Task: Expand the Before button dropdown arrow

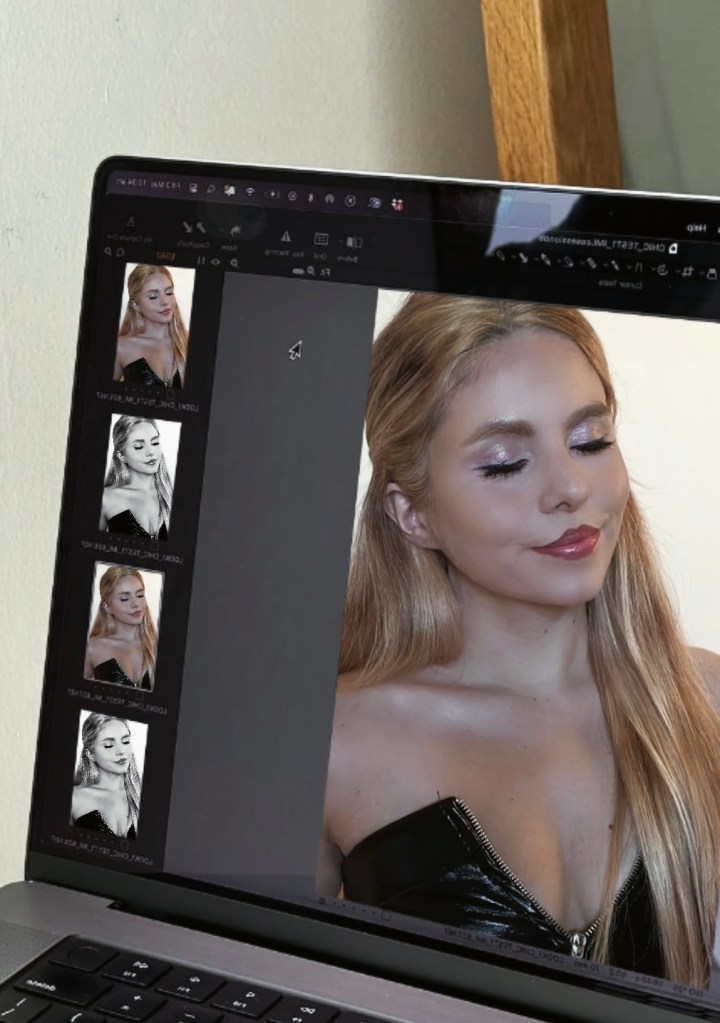Action: 340,241
